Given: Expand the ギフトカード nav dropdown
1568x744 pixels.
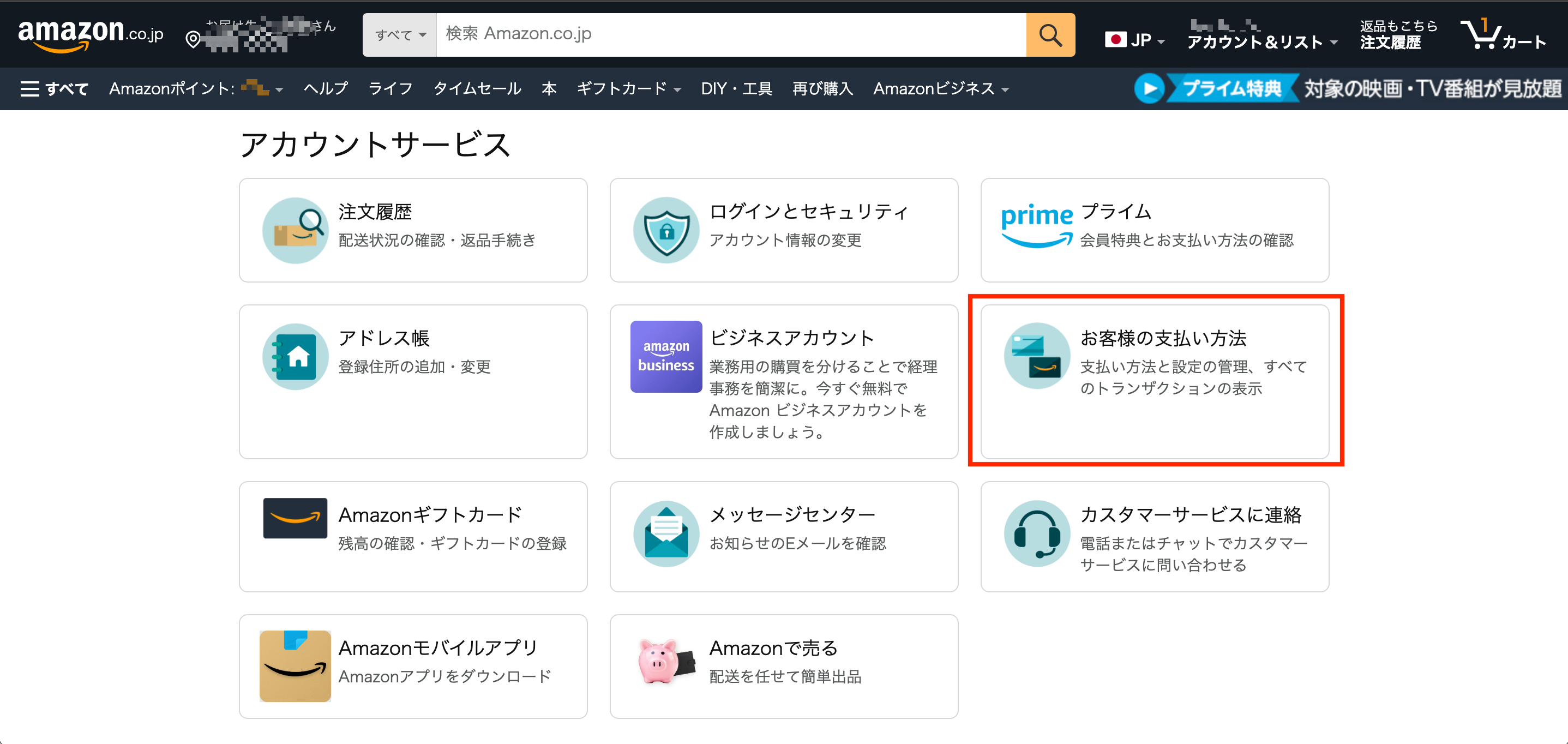Looking at the screenshot, I should (x=628, y=89).
